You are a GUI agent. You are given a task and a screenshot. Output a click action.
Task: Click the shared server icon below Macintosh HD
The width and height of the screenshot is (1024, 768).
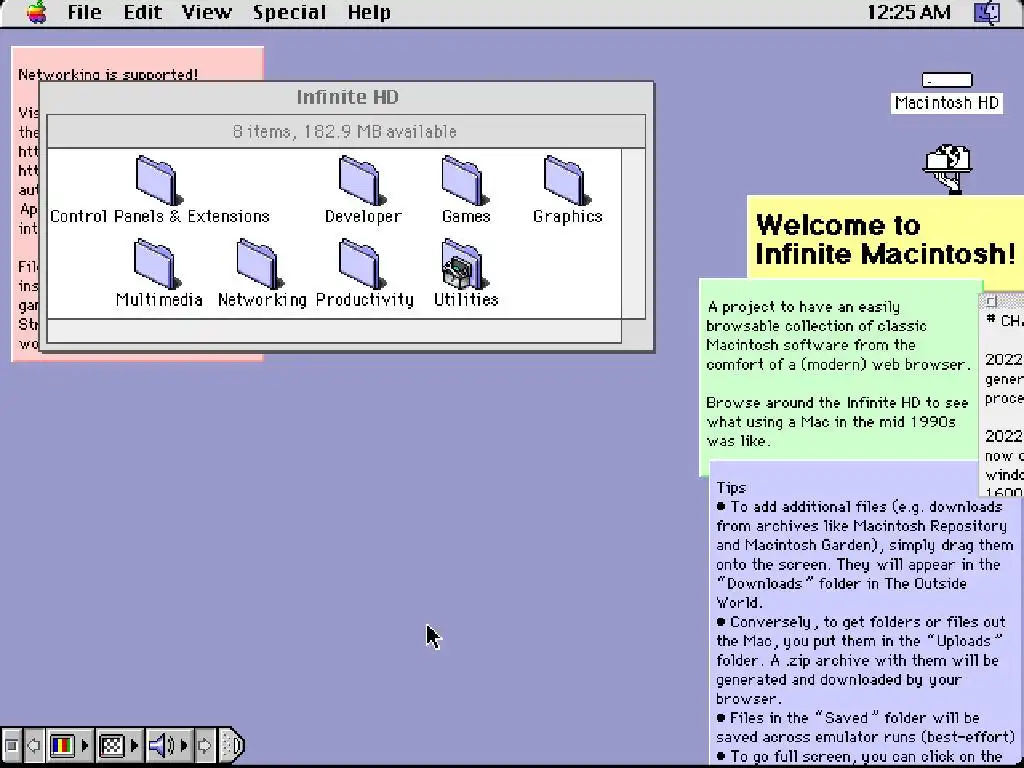tap(948, 168)
